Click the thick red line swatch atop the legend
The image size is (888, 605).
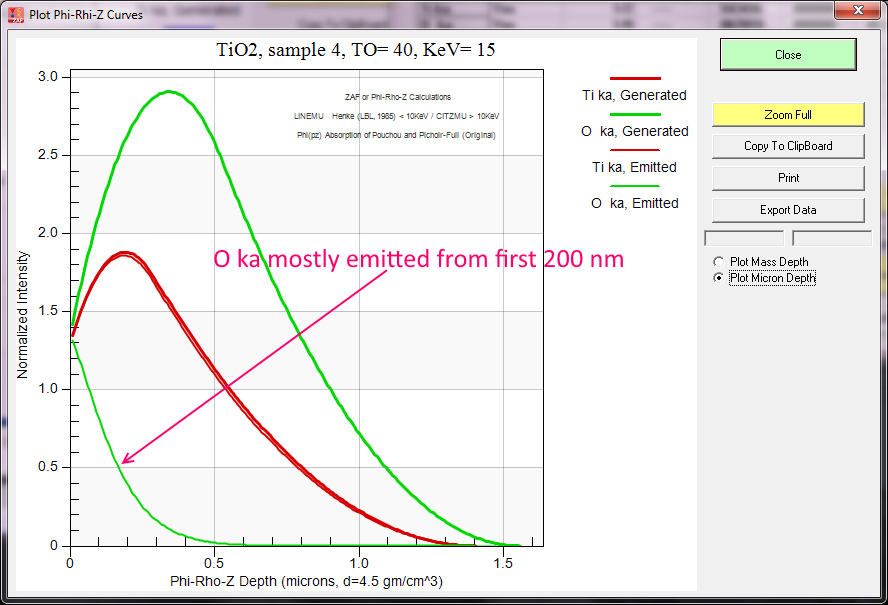(635, 78)
